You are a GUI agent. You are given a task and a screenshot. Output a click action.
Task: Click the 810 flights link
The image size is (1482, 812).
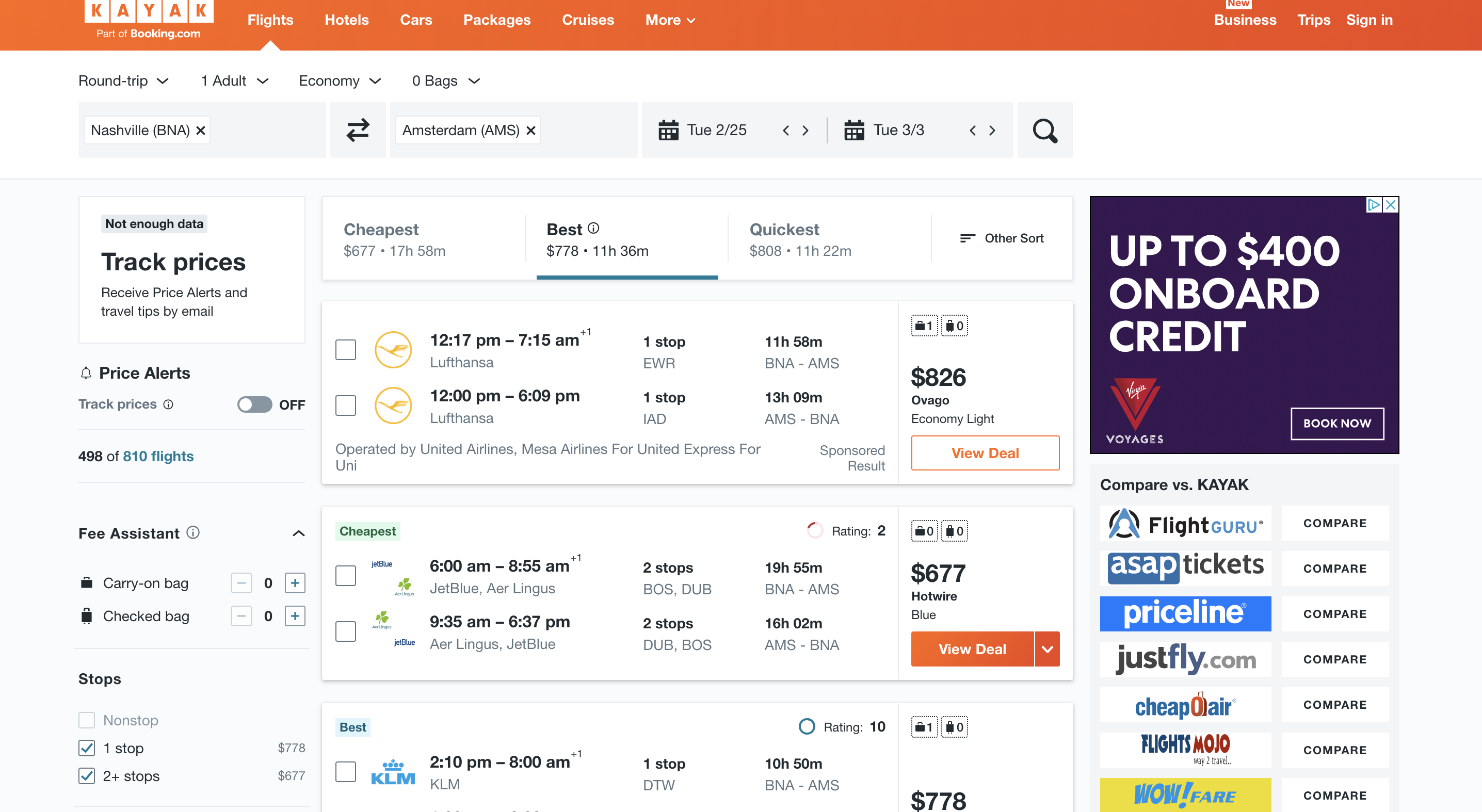pos(158,457)
